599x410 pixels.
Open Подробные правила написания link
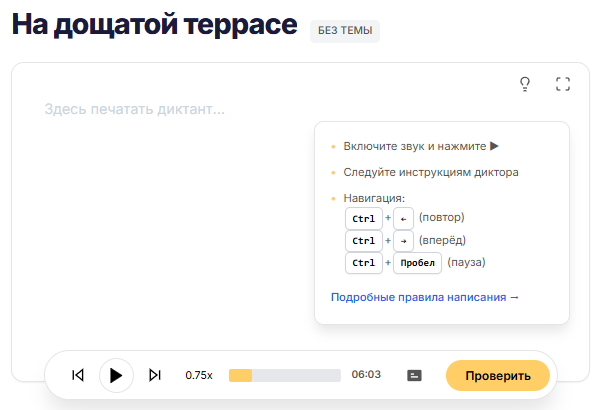tap(424, 297)
